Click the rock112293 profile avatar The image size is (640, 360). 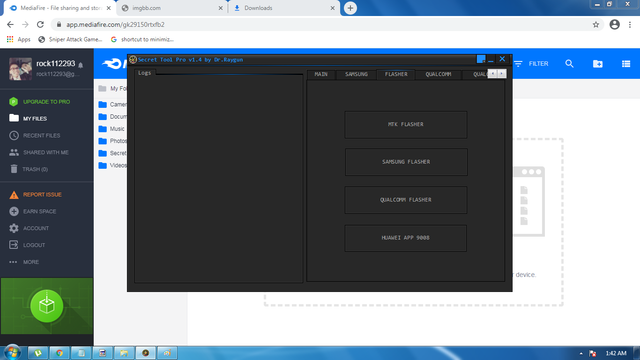coord(20,69)
